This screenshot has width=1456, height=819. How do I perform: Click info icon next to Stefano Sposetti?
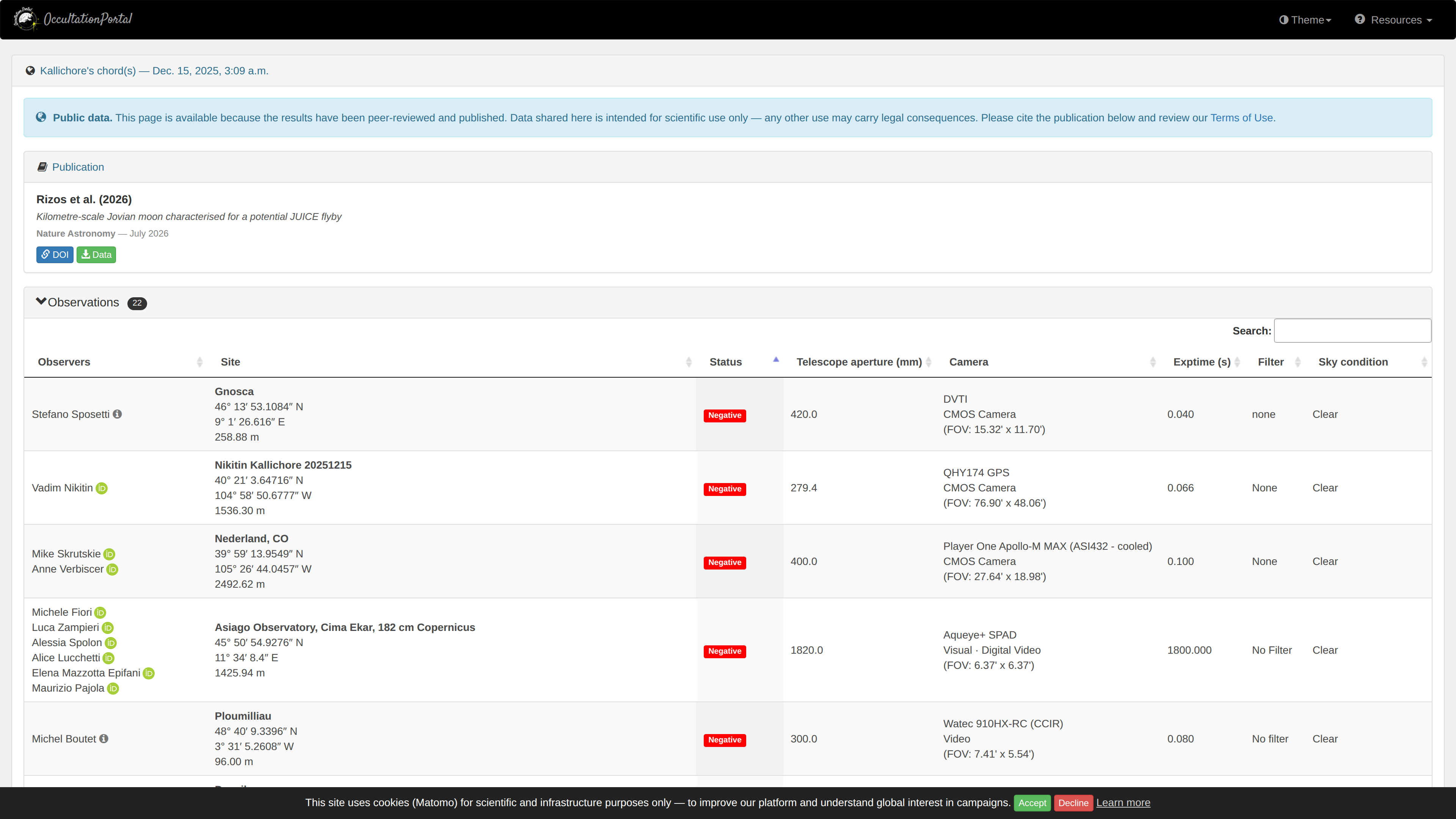click(x=117, y=414)
